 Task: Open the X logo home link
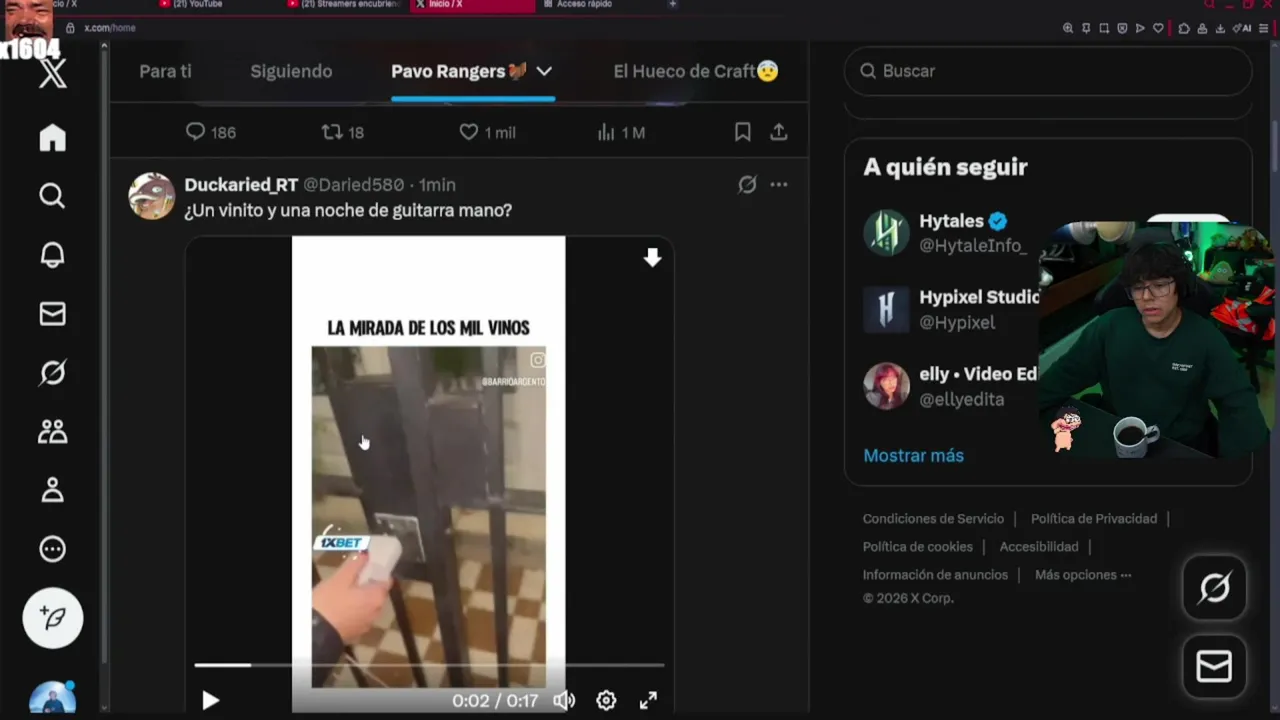[53, 72]
